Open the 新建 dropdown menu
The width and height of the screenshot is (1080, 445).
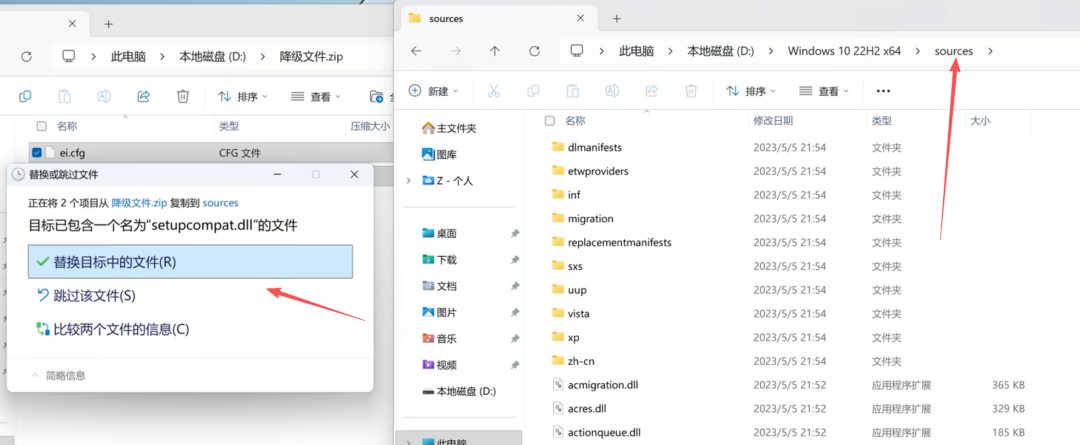coord(434,91)
